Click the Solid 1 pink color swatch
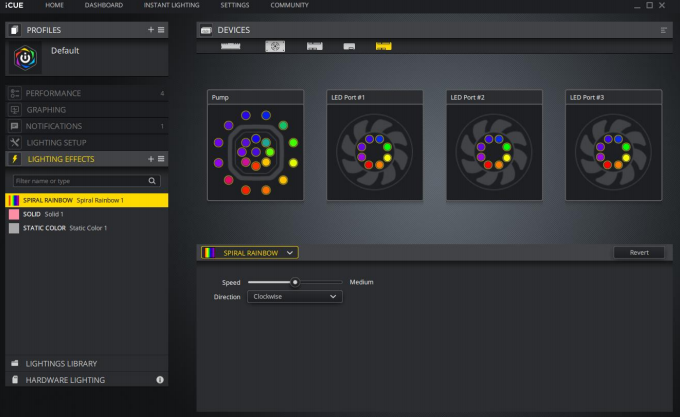 coord(14,214)
